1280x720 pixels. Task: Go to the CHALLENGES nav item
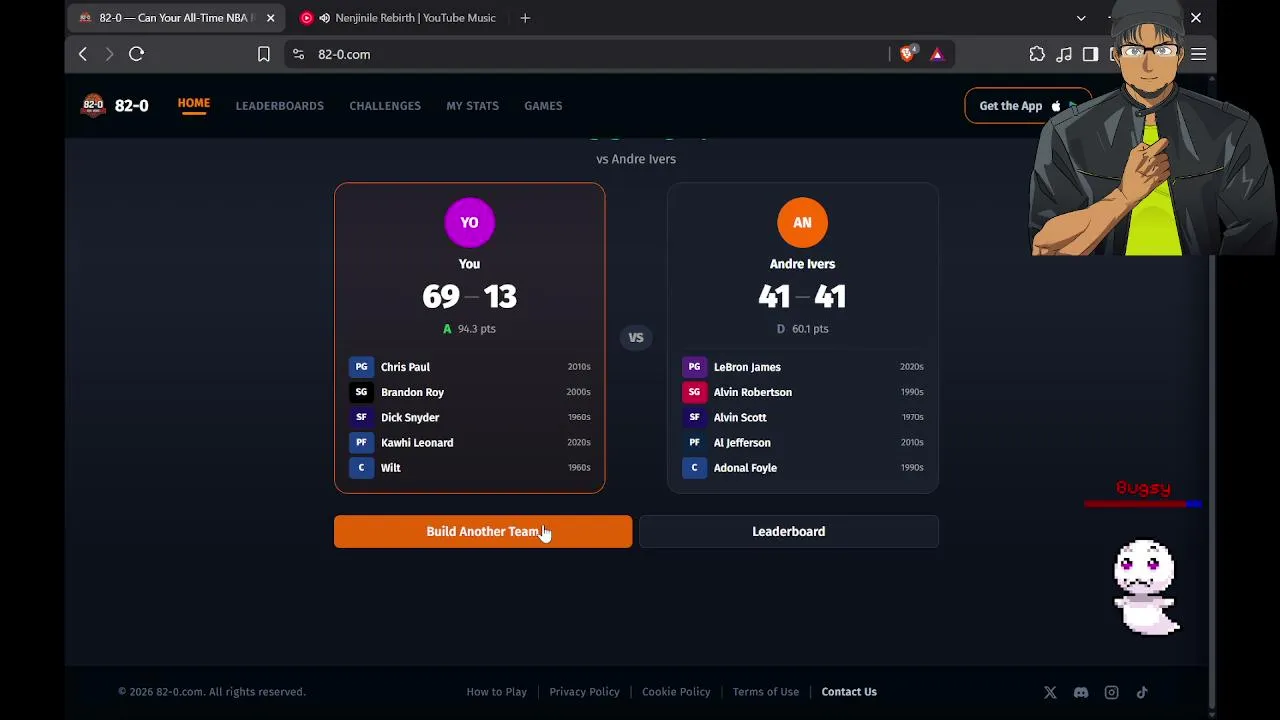point(385,106)
